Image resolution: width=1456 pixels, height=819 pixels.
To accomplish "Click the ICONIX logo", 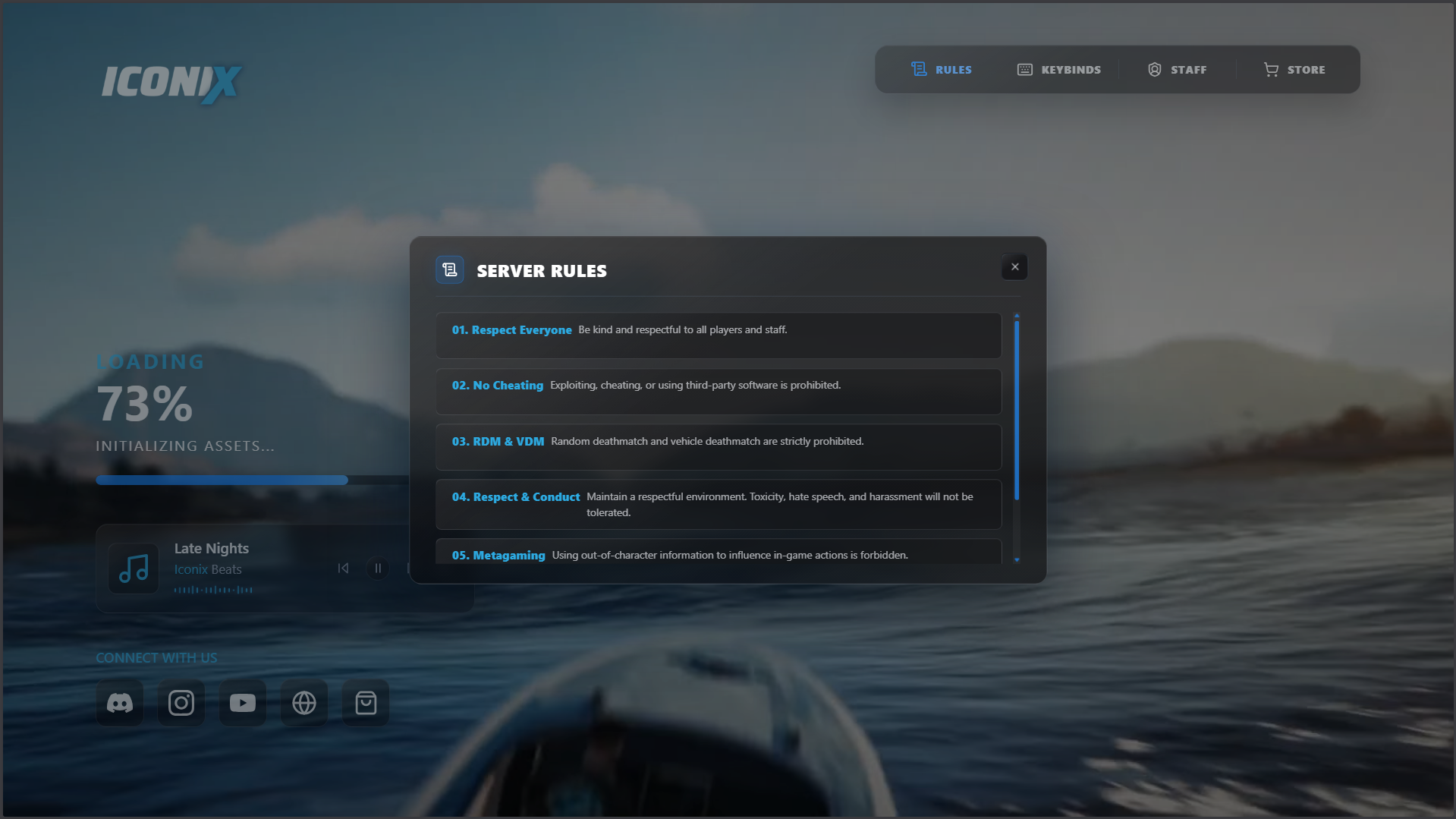I will [171, 83].
